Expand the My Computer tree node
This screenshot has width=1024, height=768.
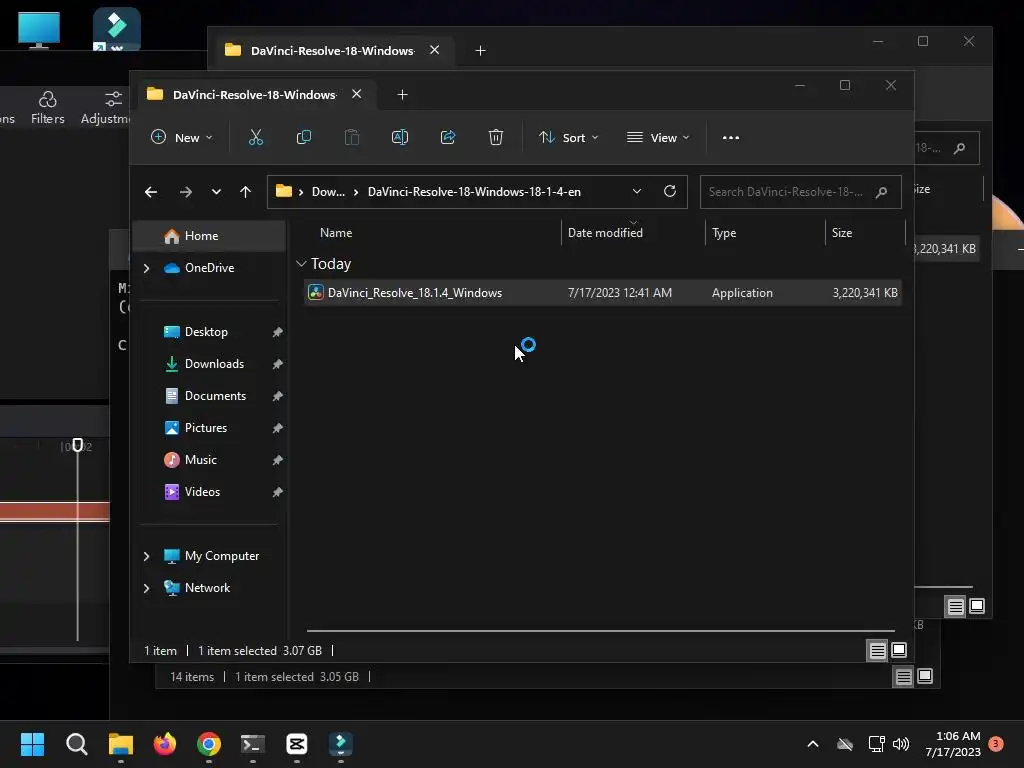[x=146, y=556]
